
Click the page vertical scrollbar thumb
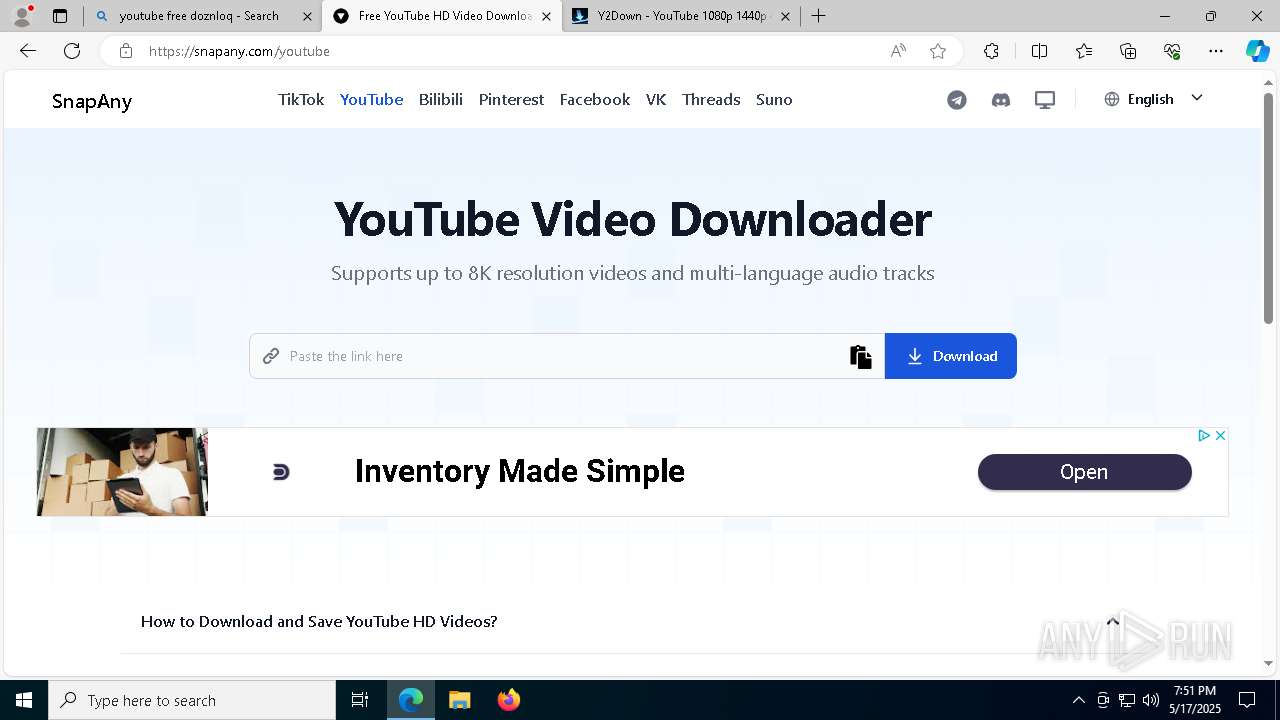(1268, 208)
